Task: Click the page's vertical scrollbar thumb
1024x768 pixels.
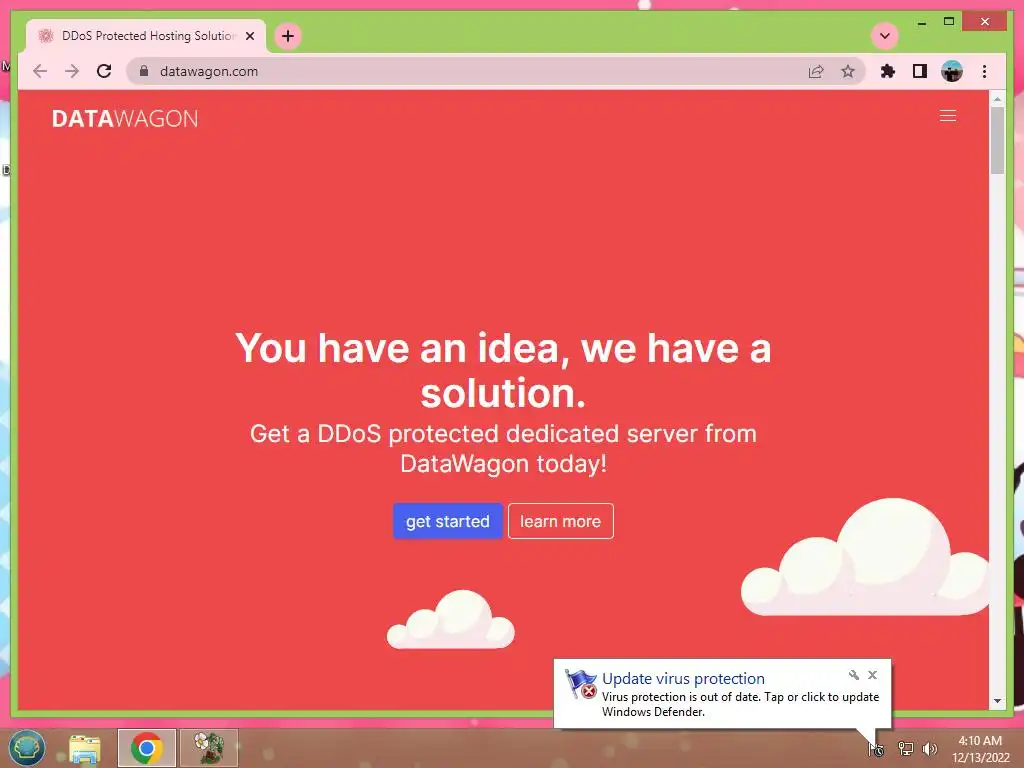Action: (997, 140)
